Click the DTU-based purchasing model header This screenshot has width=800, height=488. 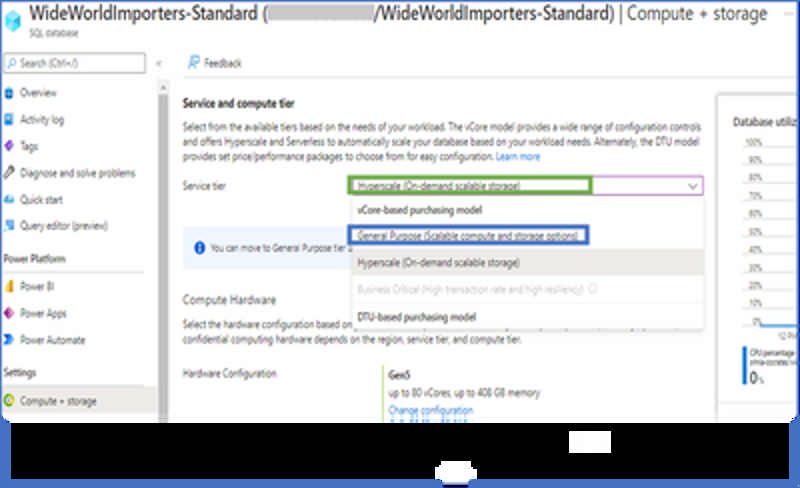[416, 317]
